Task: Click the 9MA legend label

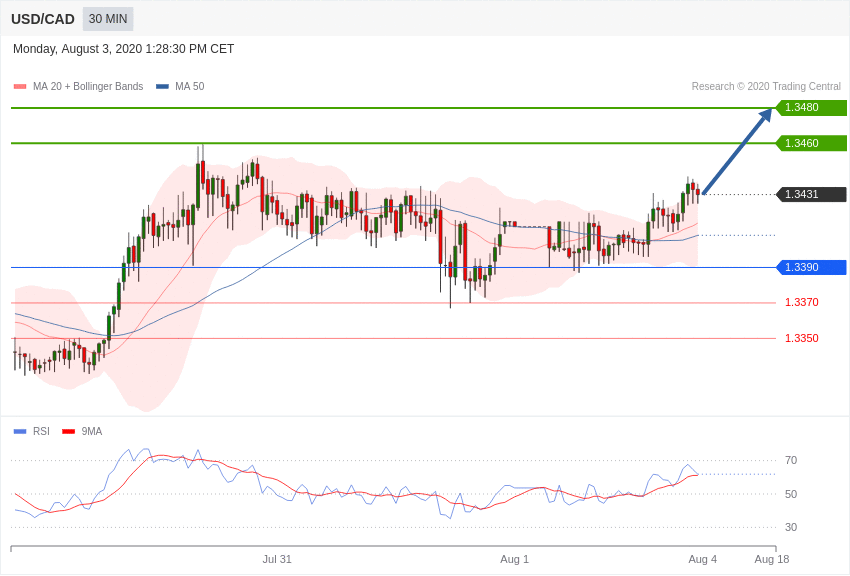Action: 92,431
